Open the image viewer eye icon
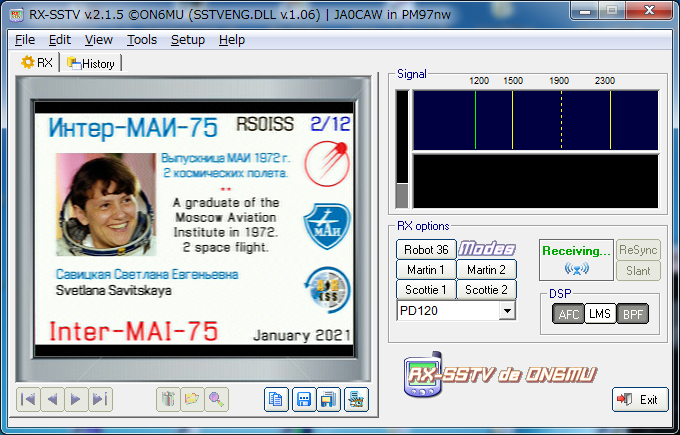This screenshot has height=435, width=680. coord(356,399)
